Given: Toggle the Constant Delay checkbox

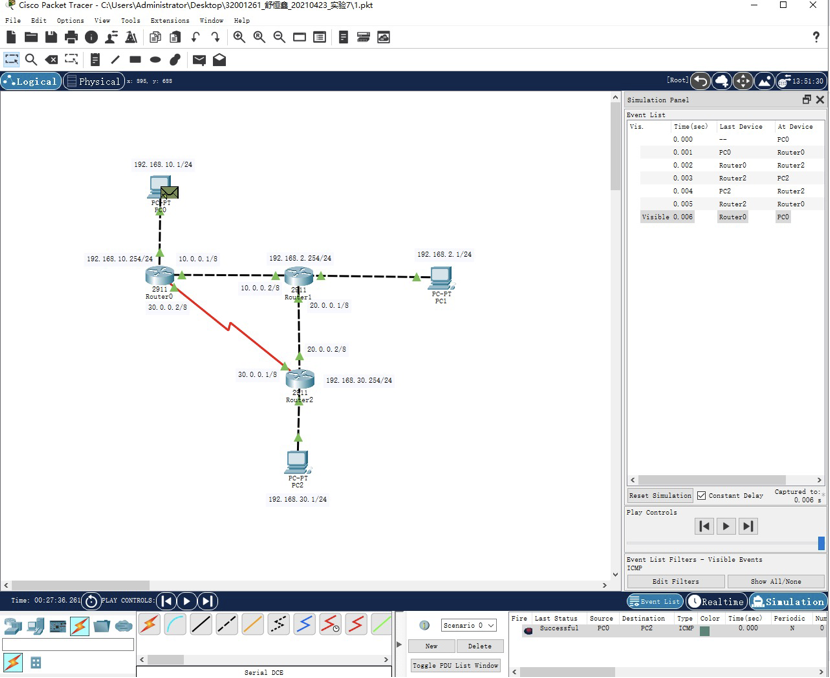Looking at the screenshot, I should [x=702, y=495].
